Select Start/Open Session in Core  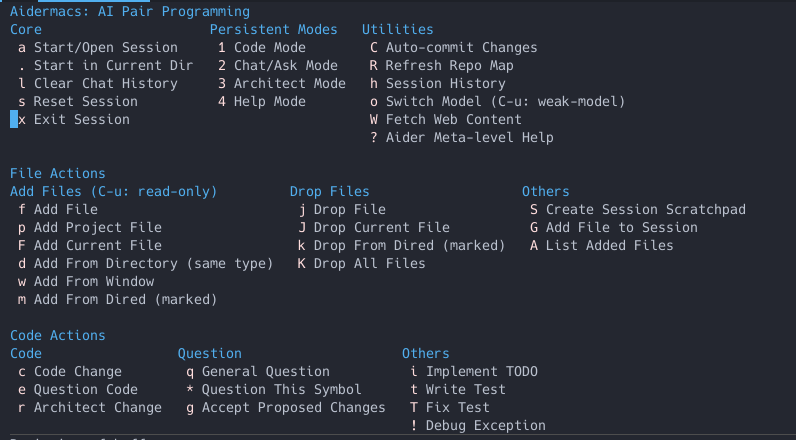tap(105, 47)
